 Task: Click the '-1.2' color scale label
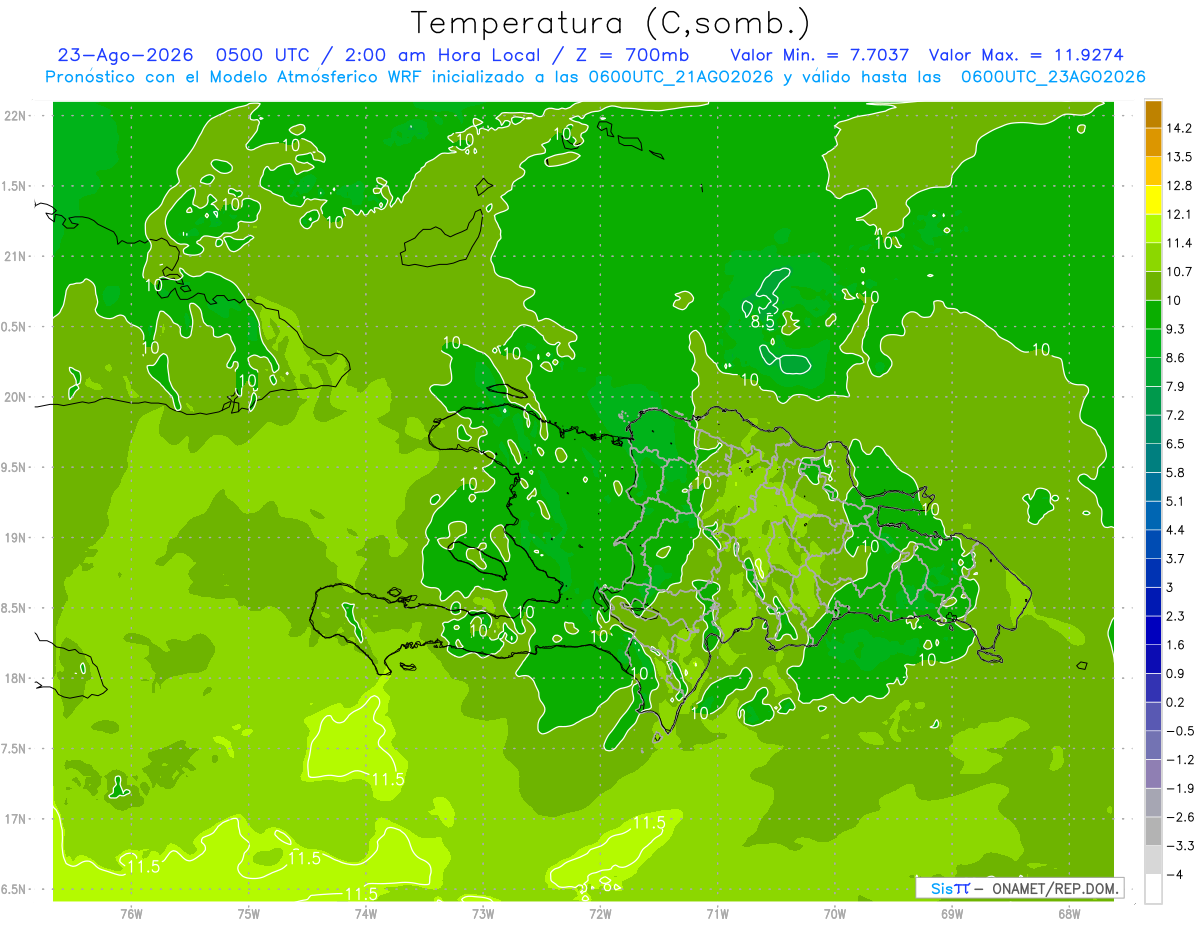1180,759
